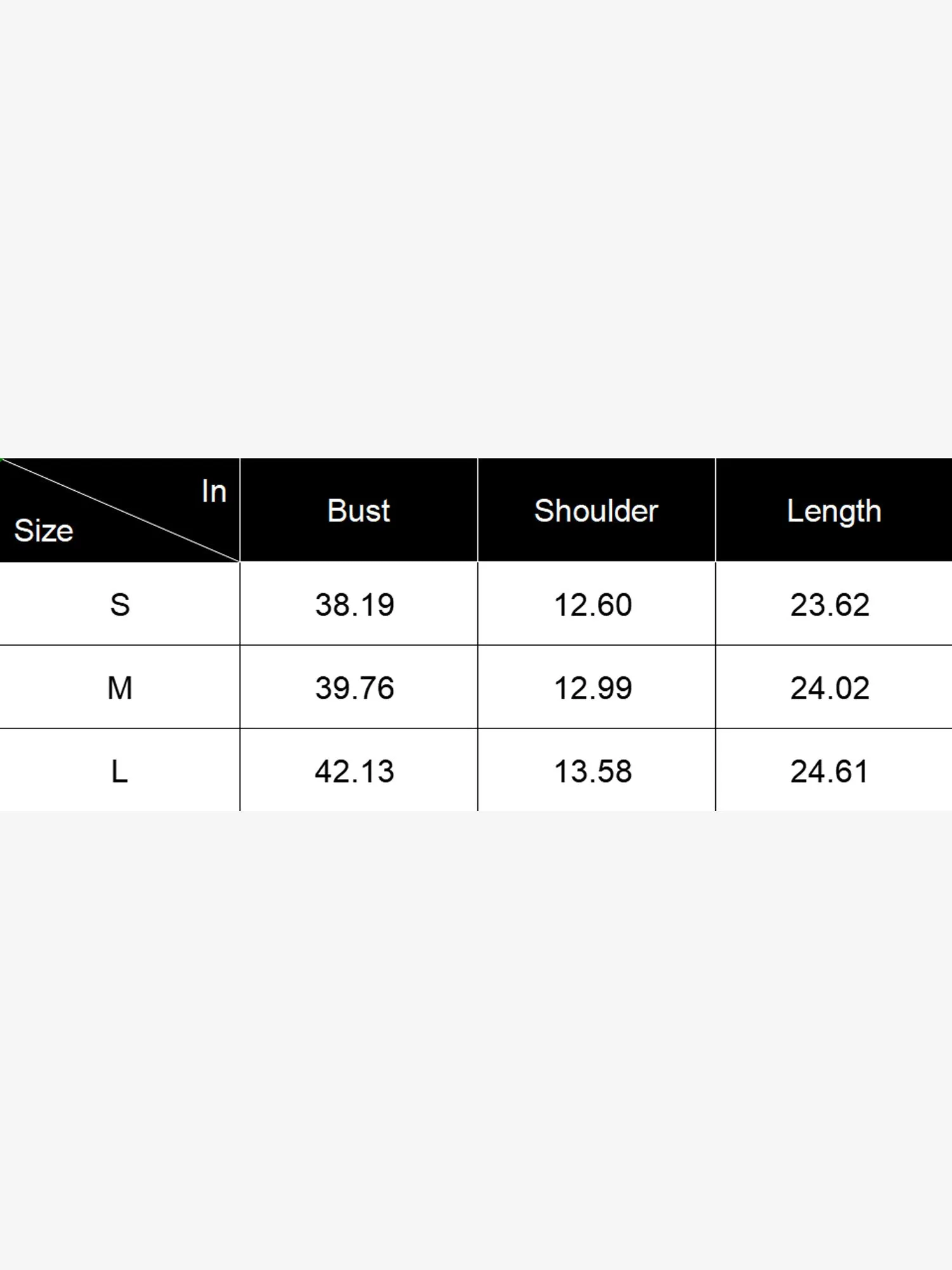Screen dimensions: 952x1270
Task: Click the diagonal divider line in corner cell
Action: pyautogui.click(x=121, y=511)
